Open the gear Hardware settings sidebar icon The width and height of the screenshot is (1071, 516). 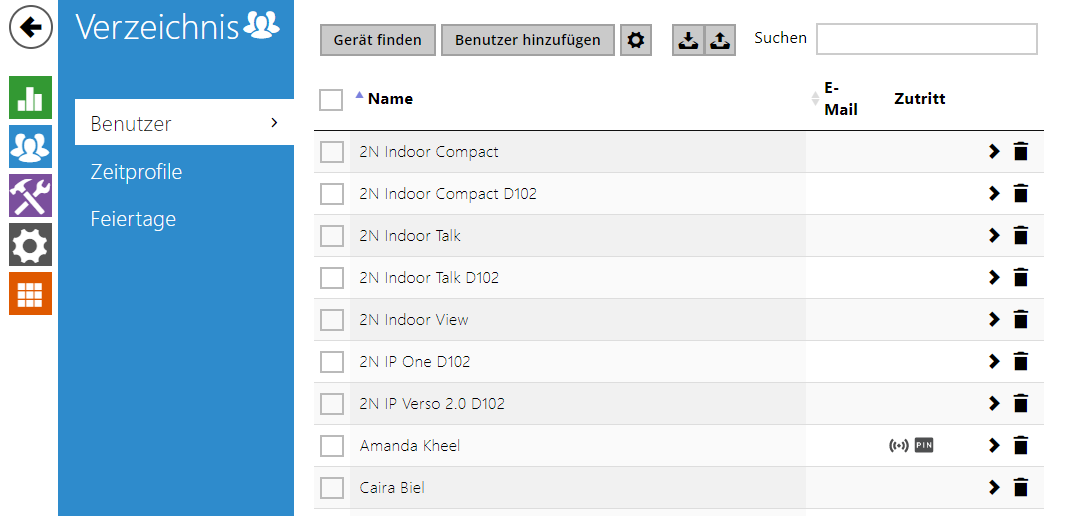pyautogui.click(x=30, y=244)
